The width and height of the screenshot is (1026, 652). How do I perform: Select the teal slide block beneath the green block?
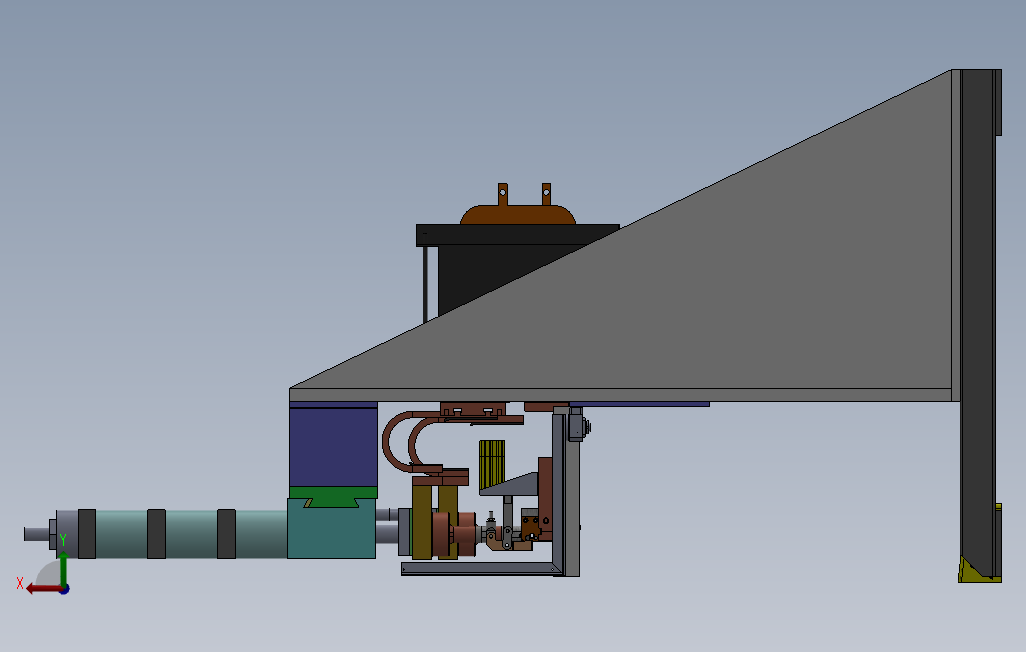[332, 532]
